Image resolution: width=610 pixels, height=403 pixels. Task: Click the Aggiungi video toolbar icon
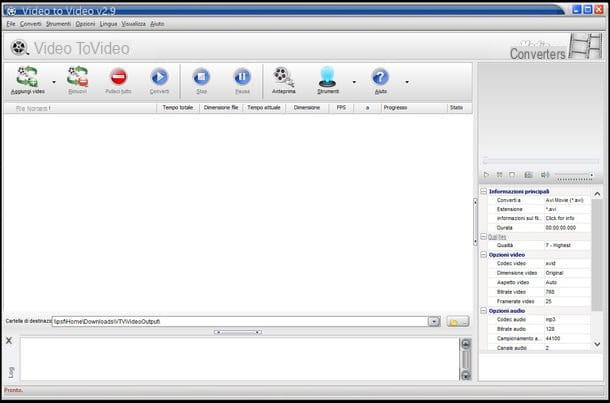(28, 76)
